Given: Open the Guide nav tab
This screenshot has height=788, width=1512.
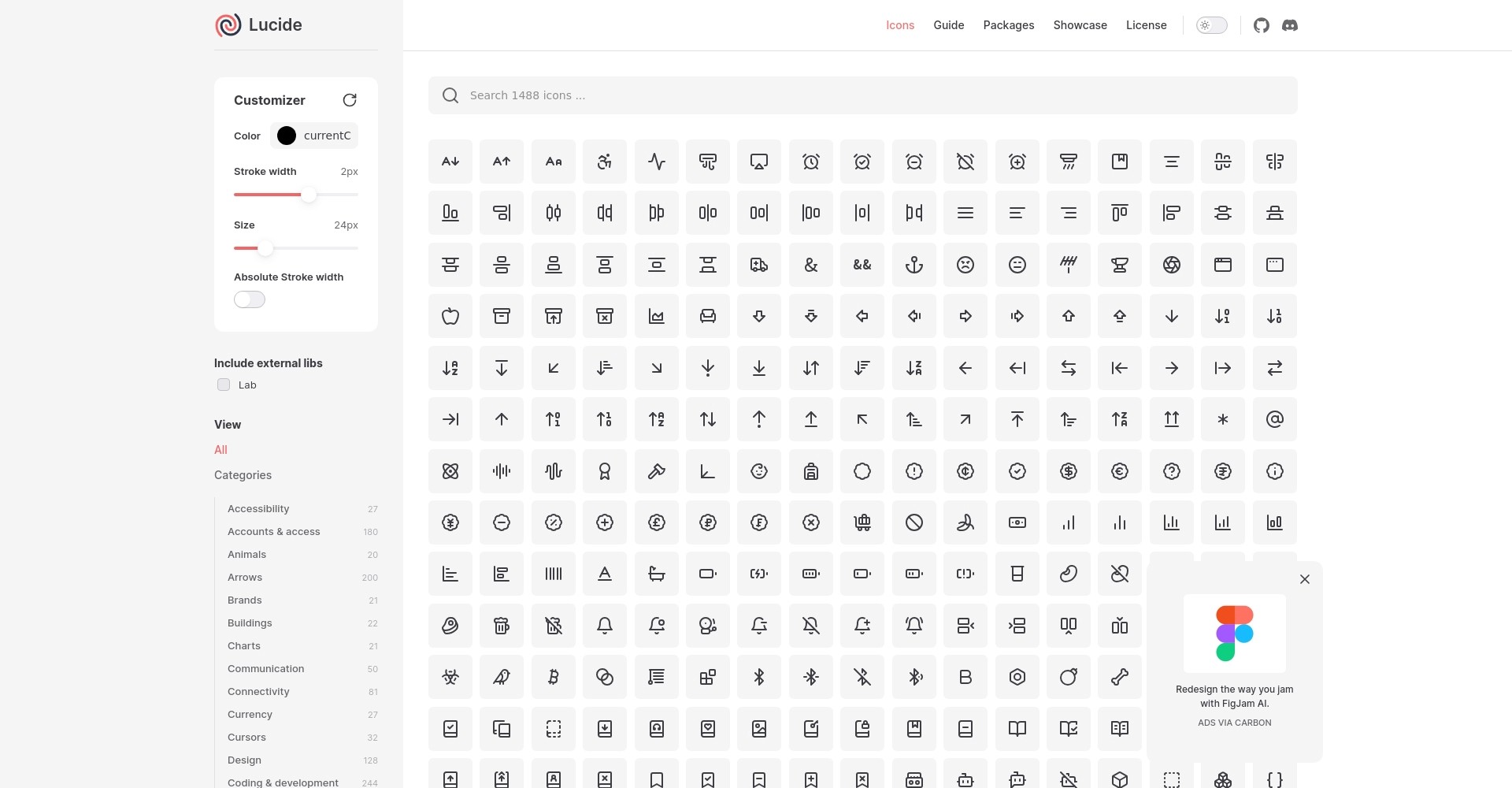Looking at the screenshot, I should click(949, 25).
